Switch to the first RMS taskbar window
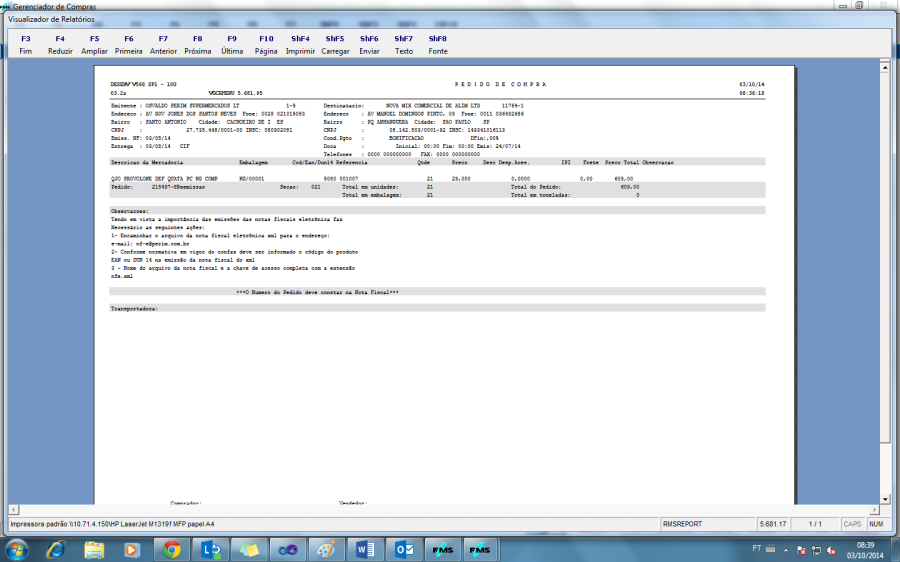Viewport: 900px width, 562px height. pos(443,550)
